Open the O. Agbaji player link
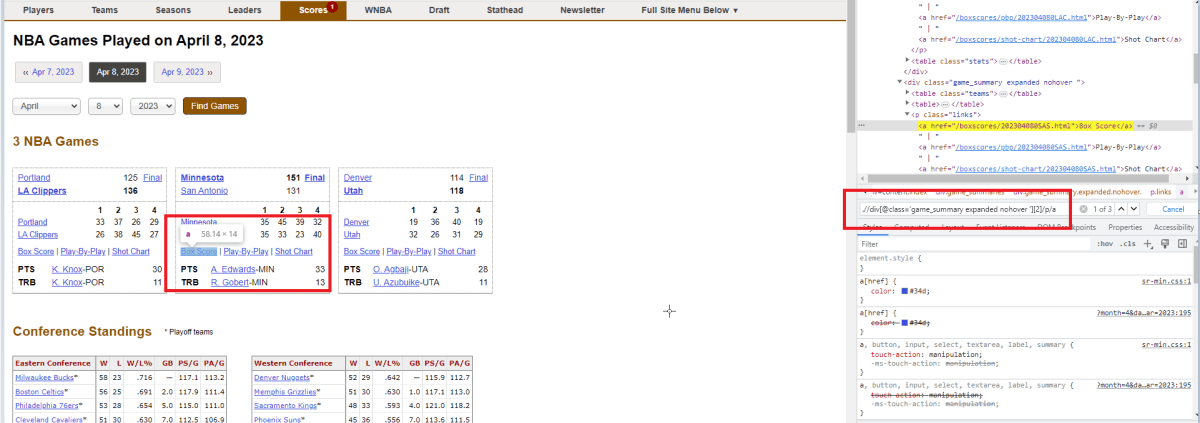This screenshot has height=423, width=1200. (x=392, y=269)
